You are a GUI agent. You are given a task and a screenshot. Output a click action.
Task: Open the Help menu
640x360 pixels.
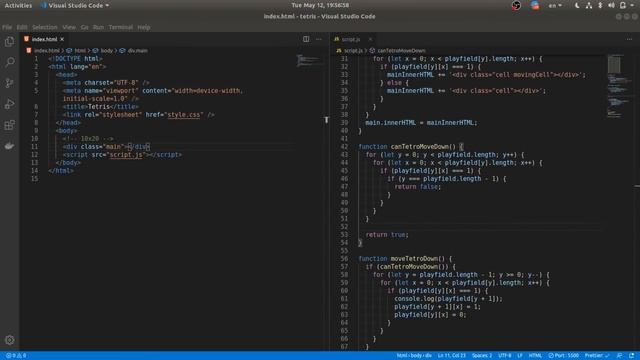coord(144,27)
